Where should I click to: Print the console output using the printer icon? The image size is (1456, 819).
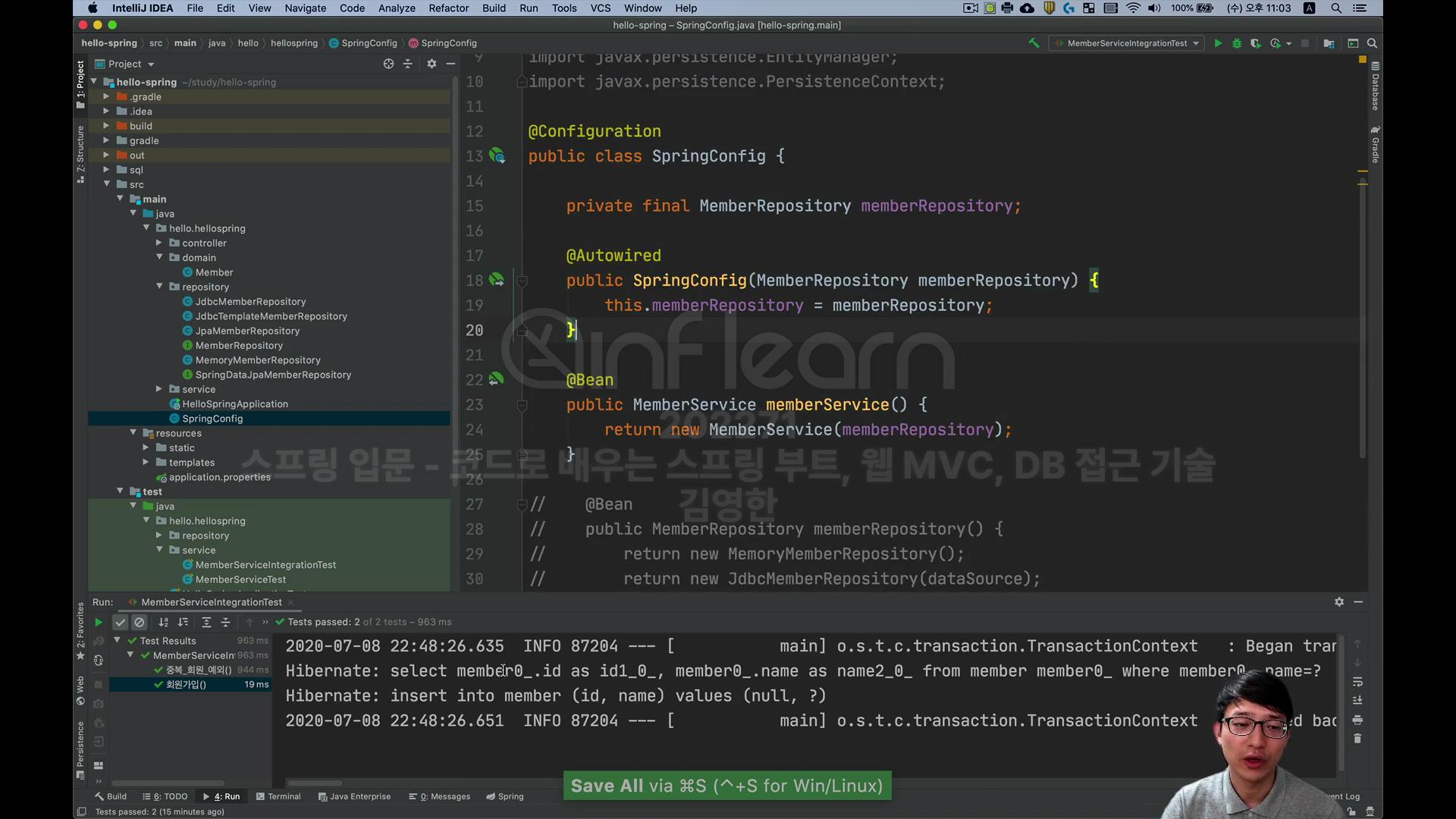pos(1357,720)
